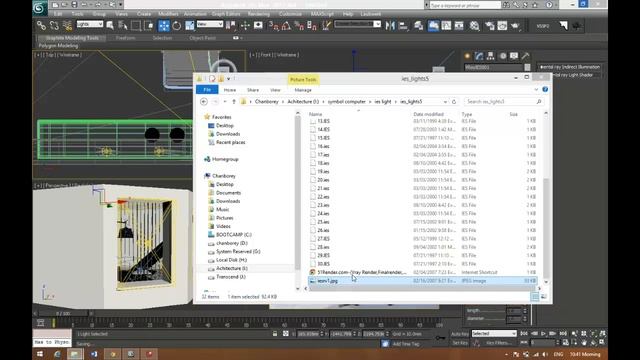Select file 30.IES in file list
The image size is (640, 360).
tap(323, 264)
